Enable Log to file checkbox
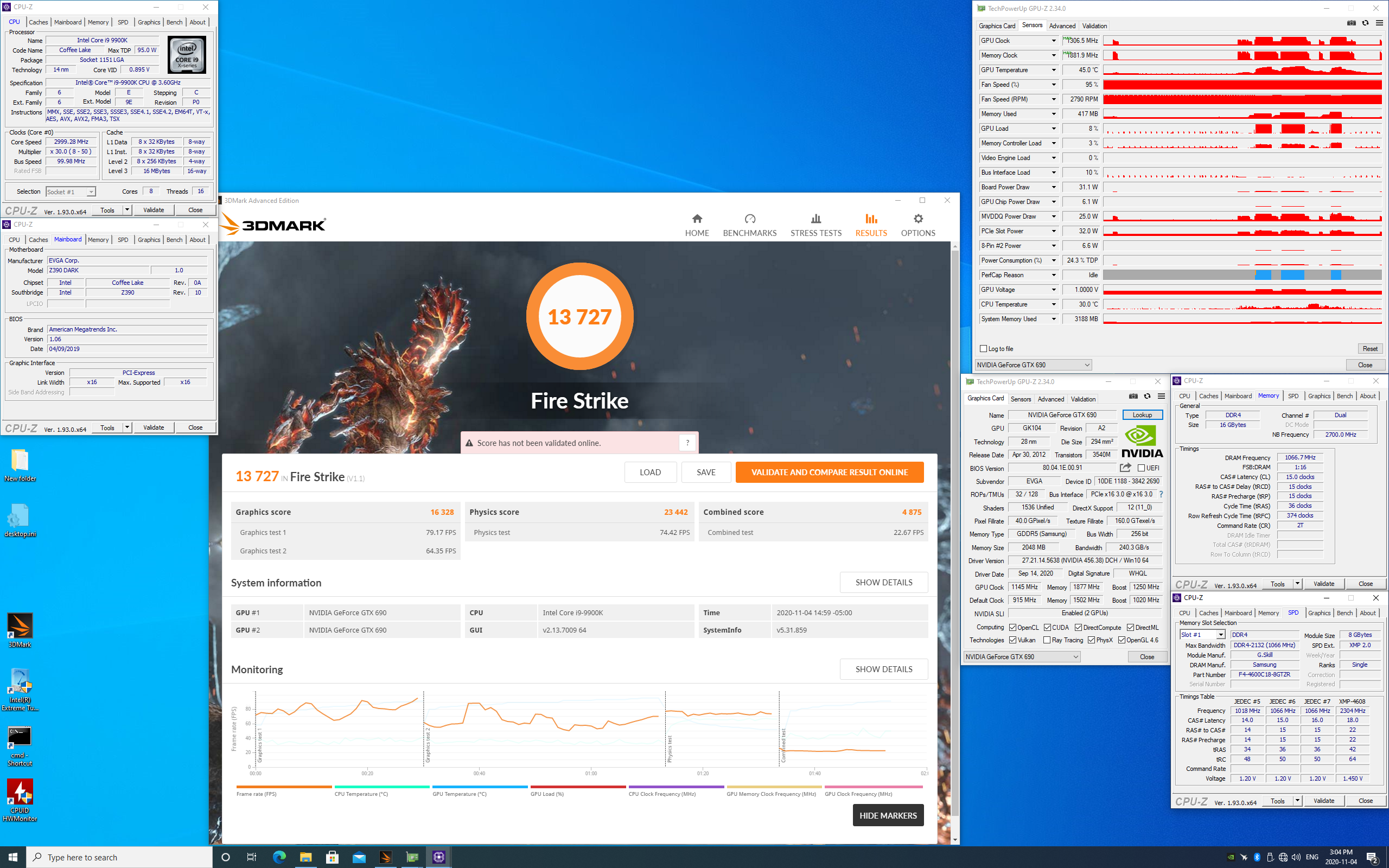 [x=983, y=348]
